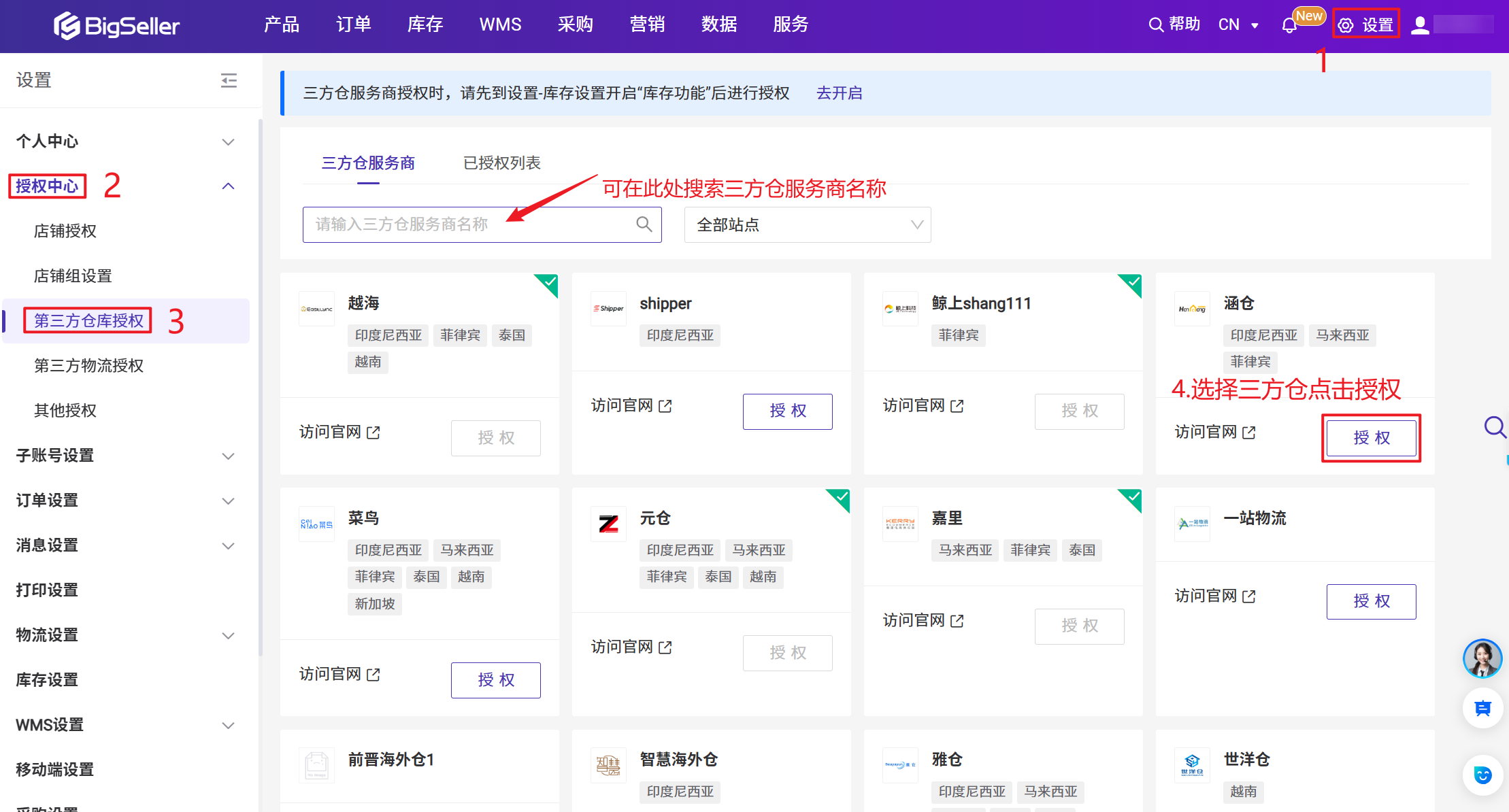Open the help search icon
The image size is (1509, 812).
1155,25
